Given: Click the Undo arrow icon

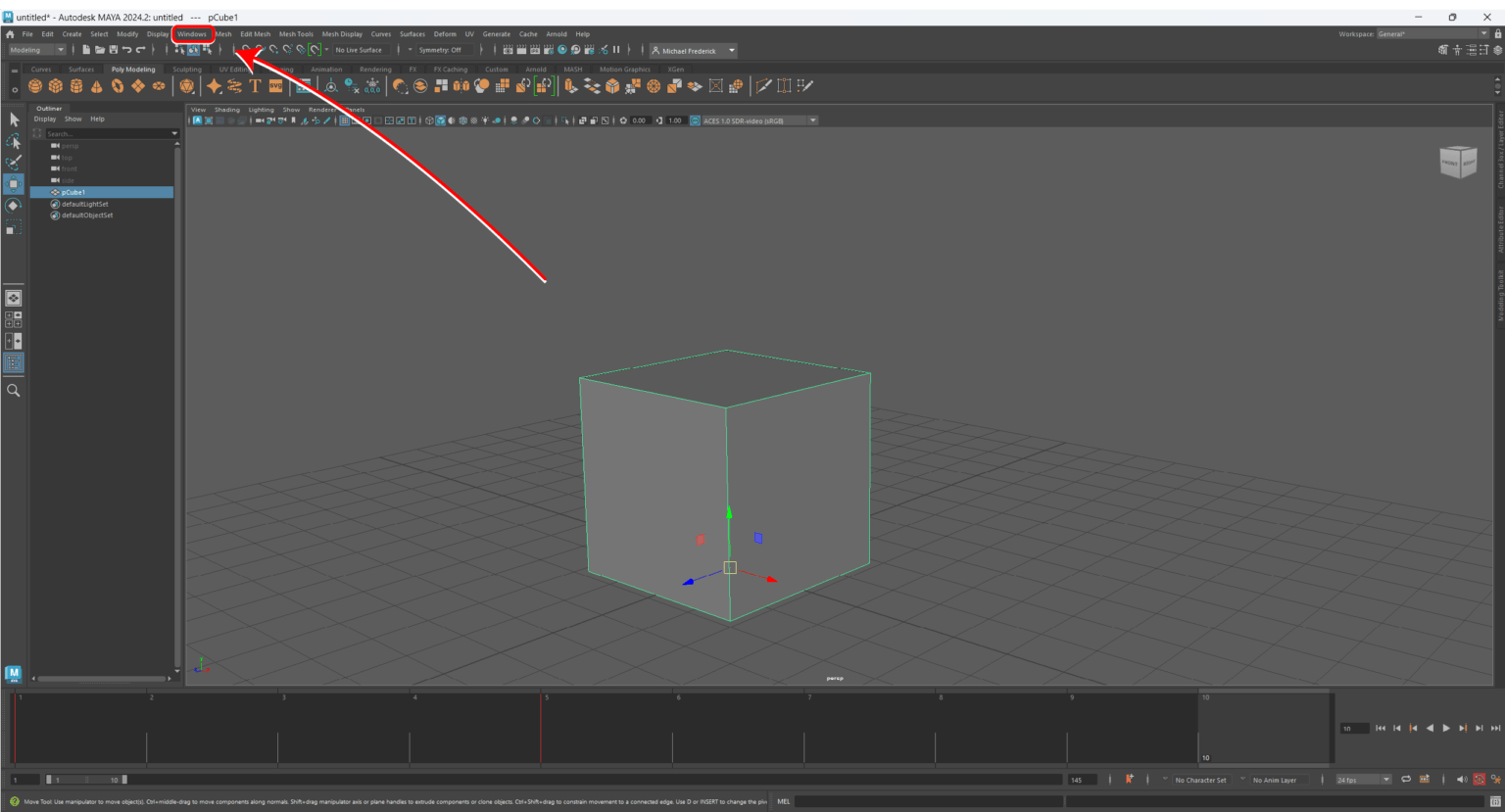Looking at the screenshot, I should (x=127, y=50).
